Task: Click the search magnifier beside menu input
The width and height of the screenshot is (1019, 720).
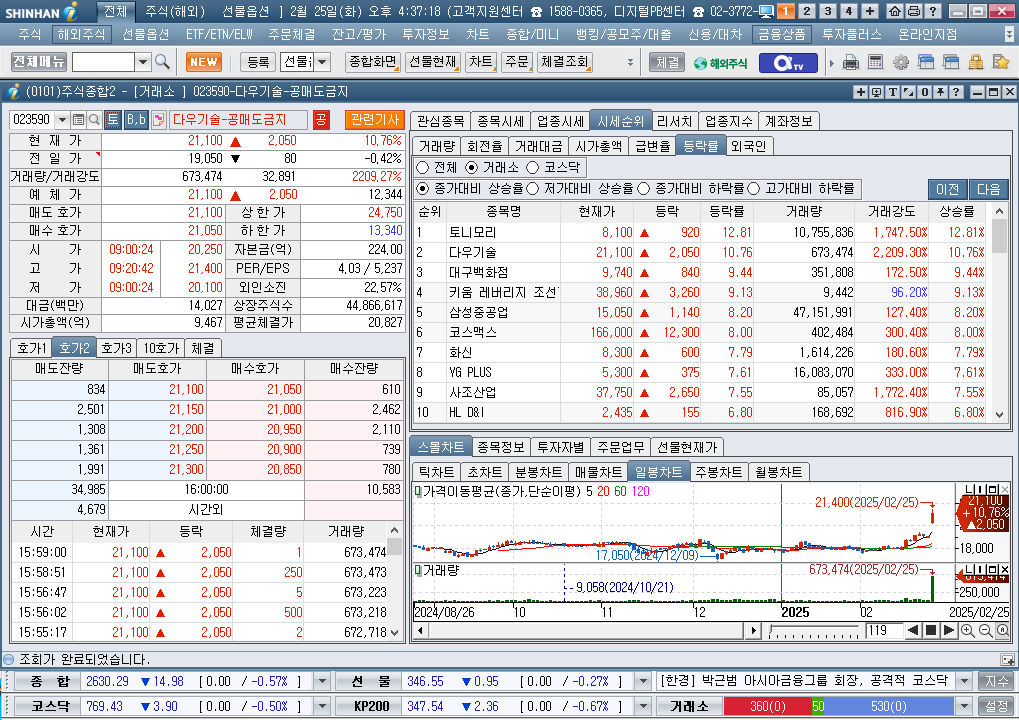Action: pos(162,62)
